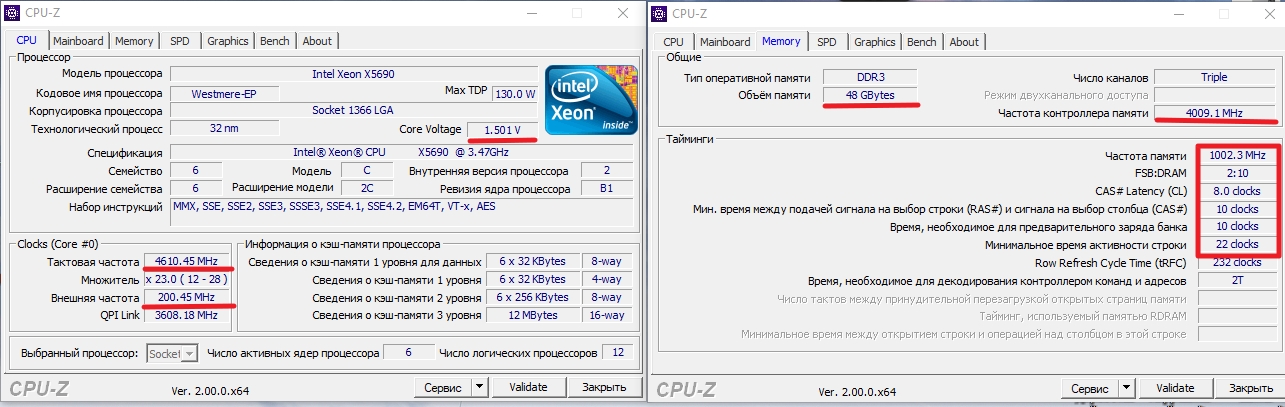Image resolution: width=1285 pixels, height=407 pixels.
Task: Click bus speed value 200.45 MHz
Action: click(188, 297)
